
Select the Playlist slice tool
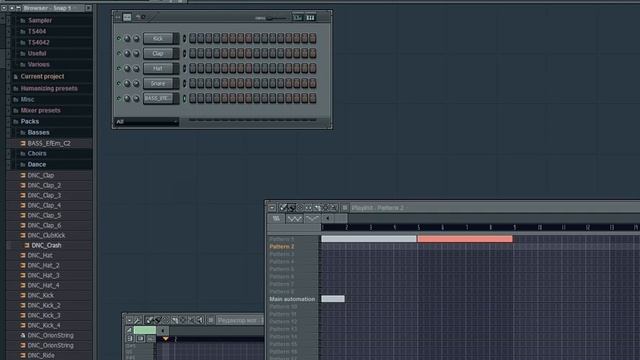[317, 208]
